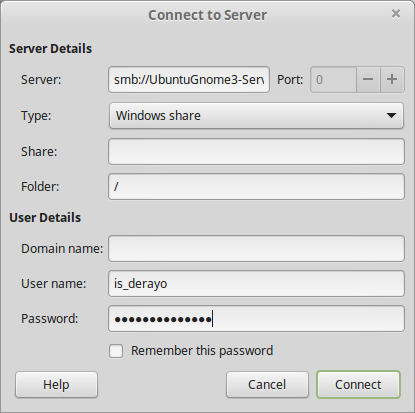This screenshot has height=413, width=415.
Task: Enable Remember this password checkbox
Action: coord(116,351)
